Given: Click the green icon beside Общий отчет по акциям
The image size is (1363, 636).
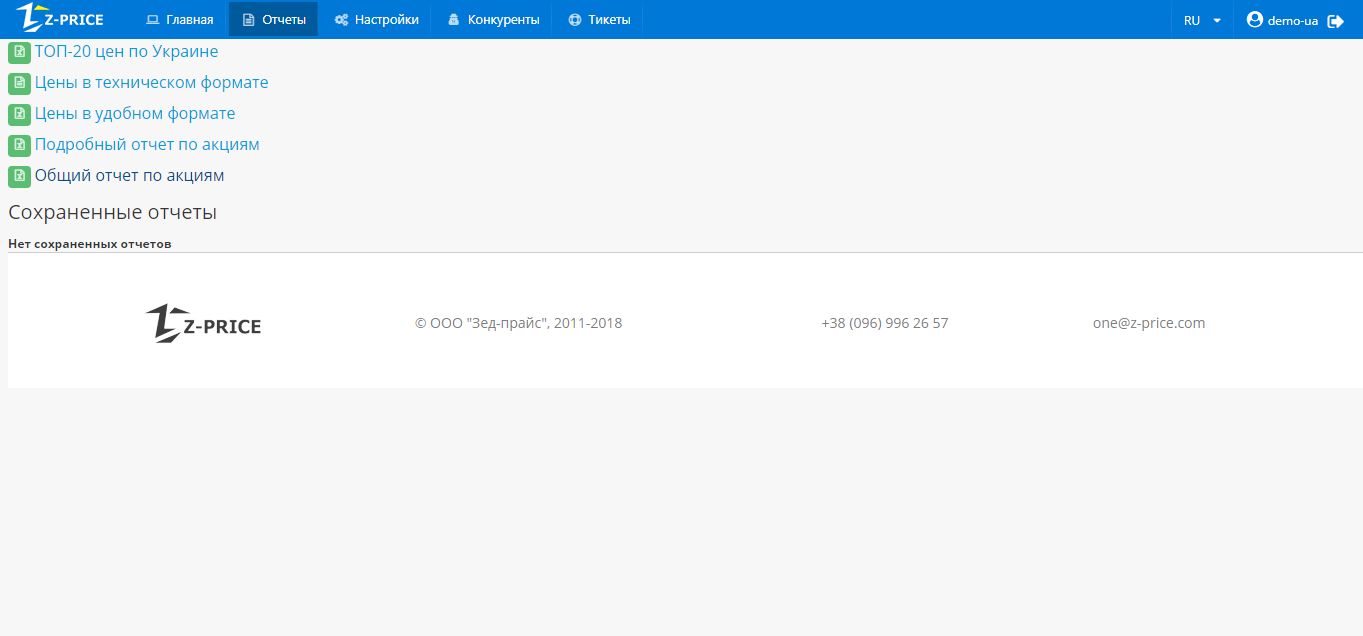Looking at the screenshot, I should click(19, 177).
